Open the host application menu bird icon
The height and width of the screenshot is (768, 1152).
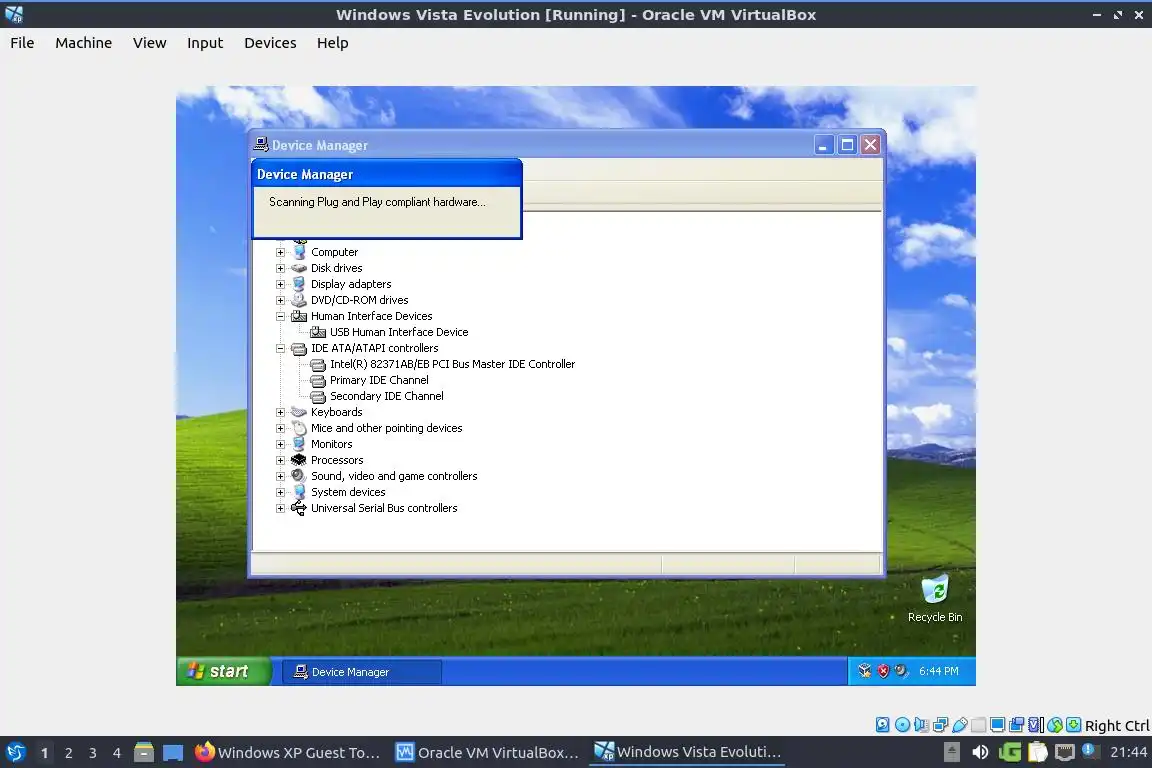click(15, 753)
